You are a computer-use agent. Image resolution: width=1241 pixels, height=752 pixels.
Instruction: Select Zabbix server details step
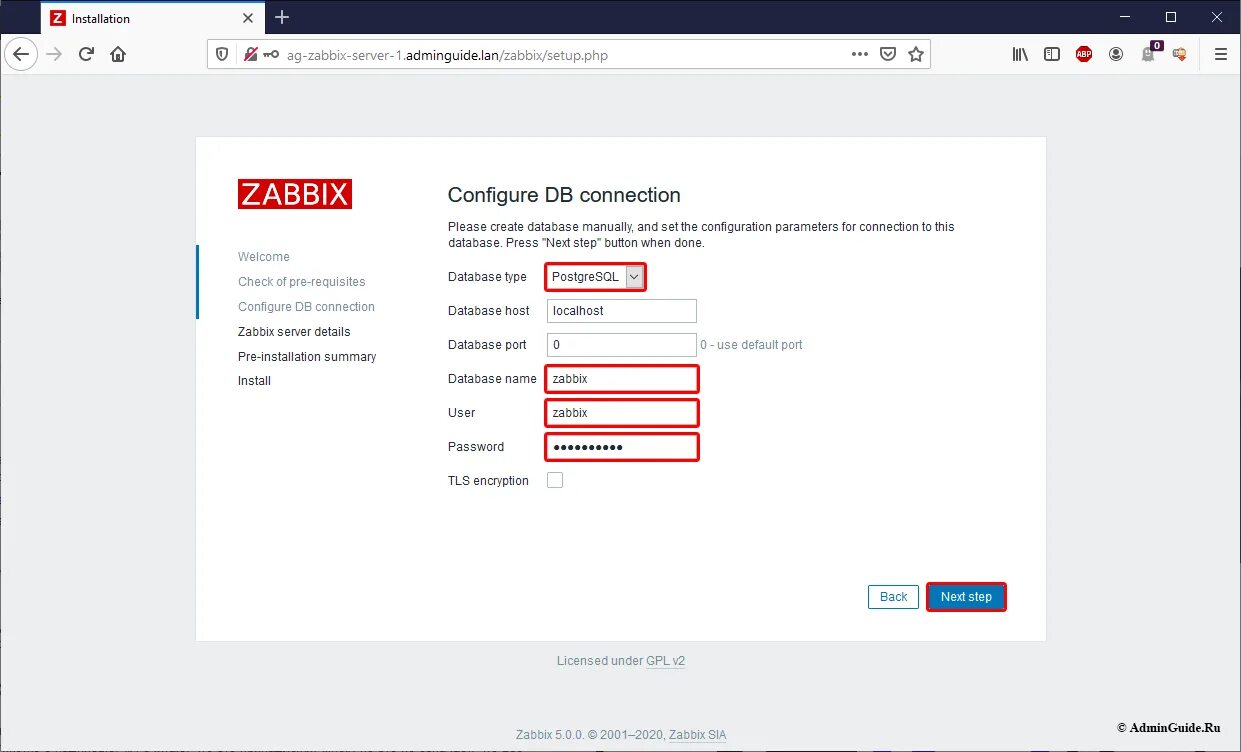click(294, 332)
